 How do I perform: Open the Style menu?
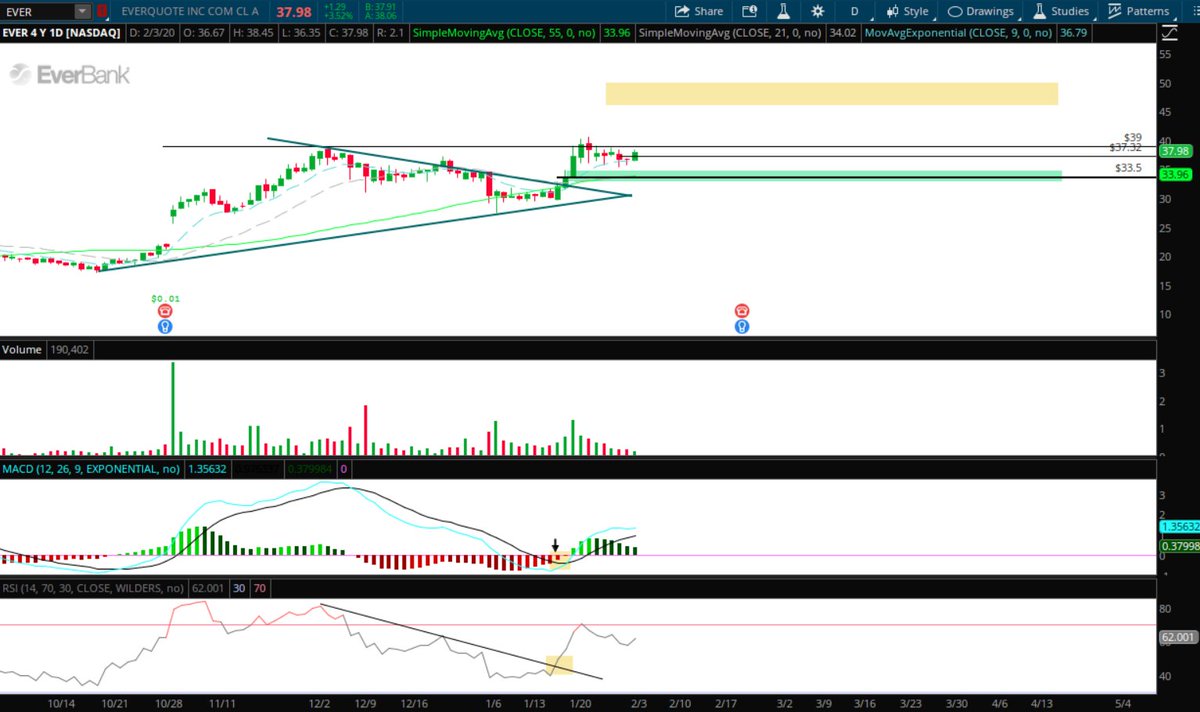[907, 11]
